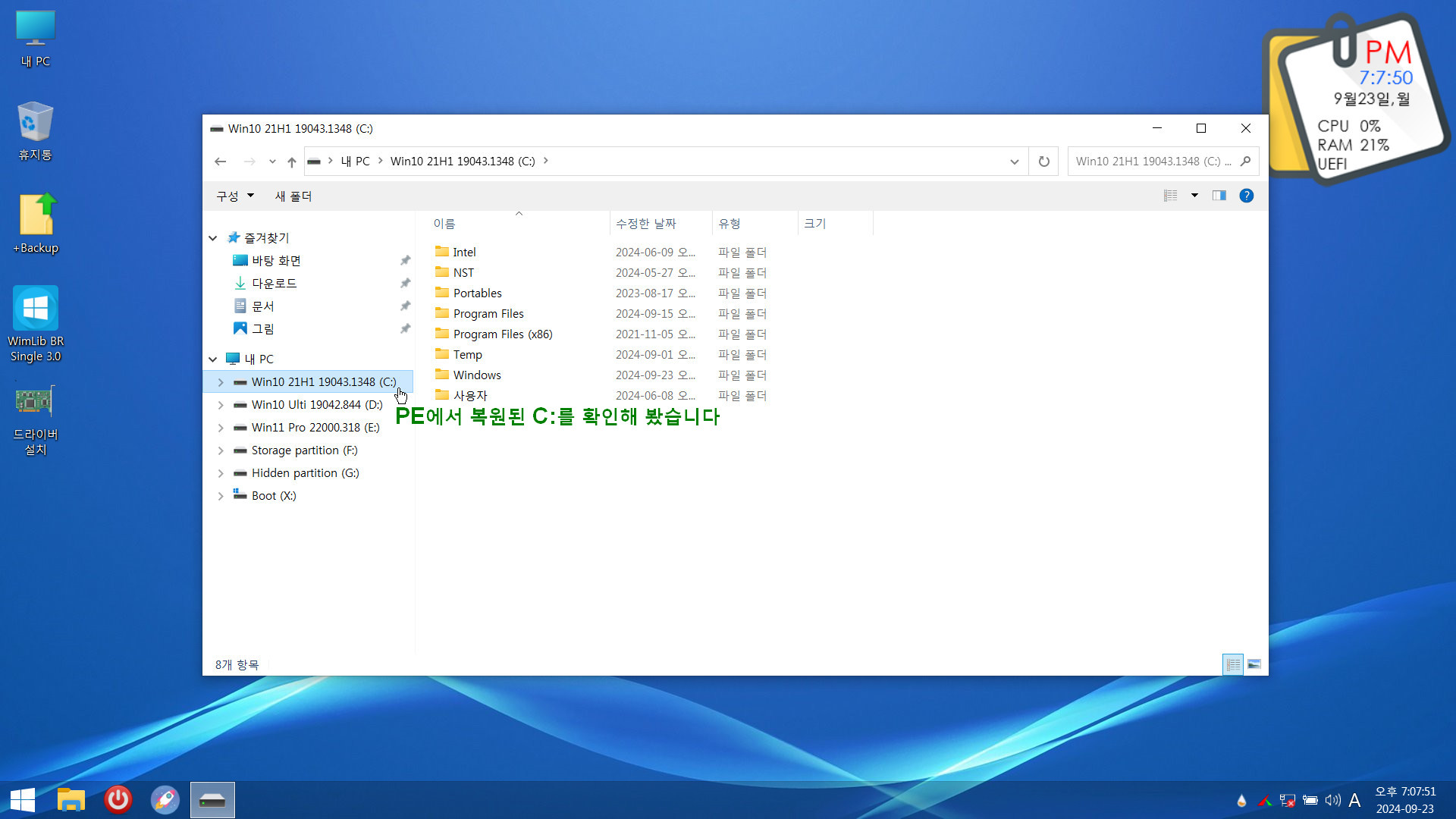Open the recent locations dropdown arrow
This screenshot has width=1456, height=819.
272,162
